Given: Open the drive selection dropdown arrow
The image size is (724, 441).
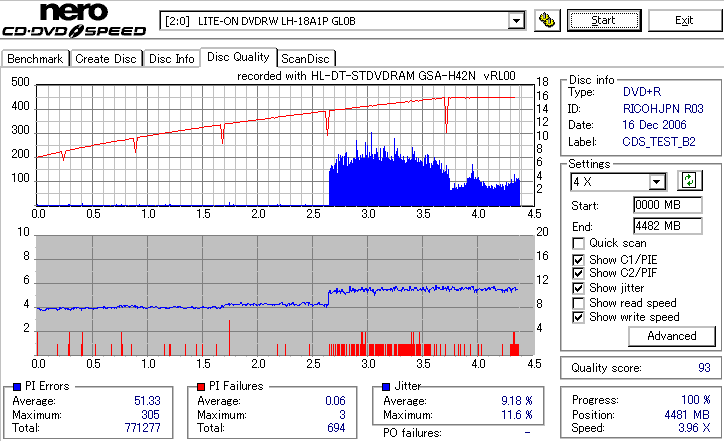Looking at the screenshot, I should pos(516,21).
